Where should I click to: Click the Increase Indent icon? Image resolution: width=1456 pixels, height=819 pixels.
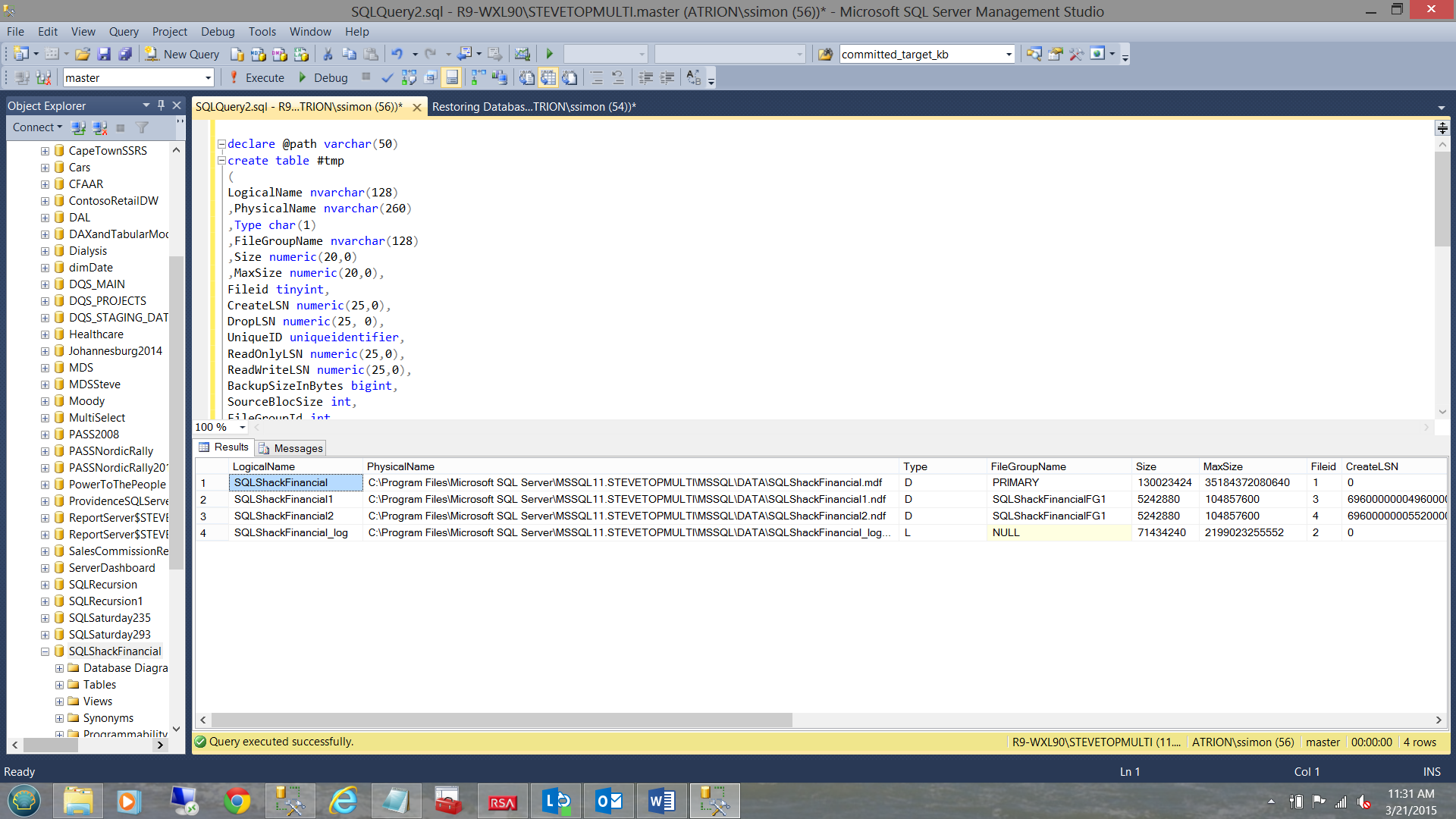point(667,77)
